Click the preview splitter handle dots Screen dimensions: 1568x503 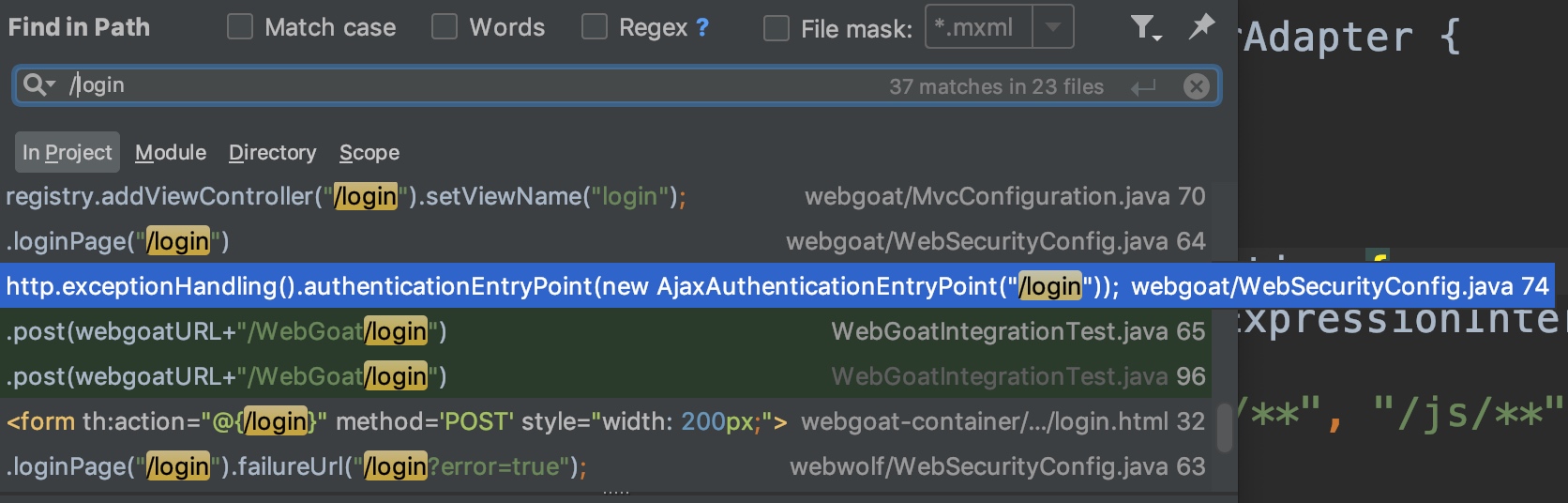coord(616,492)
